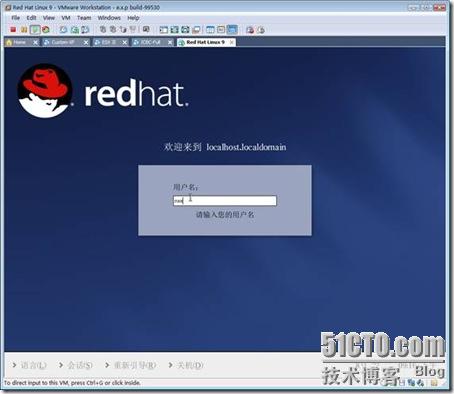This screenshot has height=394, width=454.
Task: Click the Quick Switch mode toolbar icon
Action: click(x=174, y=30)
